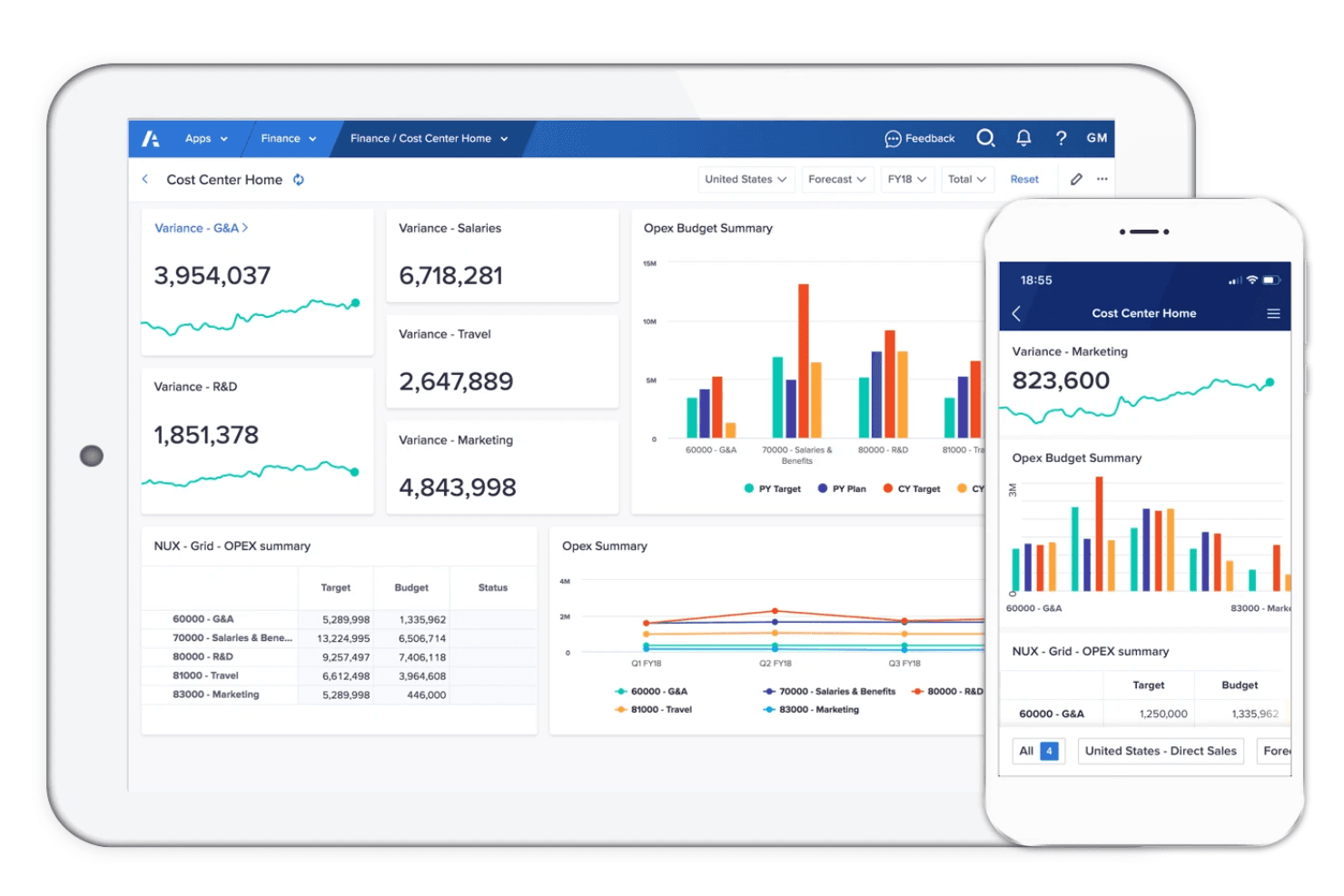Image resolution: width=1344 pixels, height=896 pixels.
Task: Click the Status column header in the tablet grid
Action: point(493,587)
